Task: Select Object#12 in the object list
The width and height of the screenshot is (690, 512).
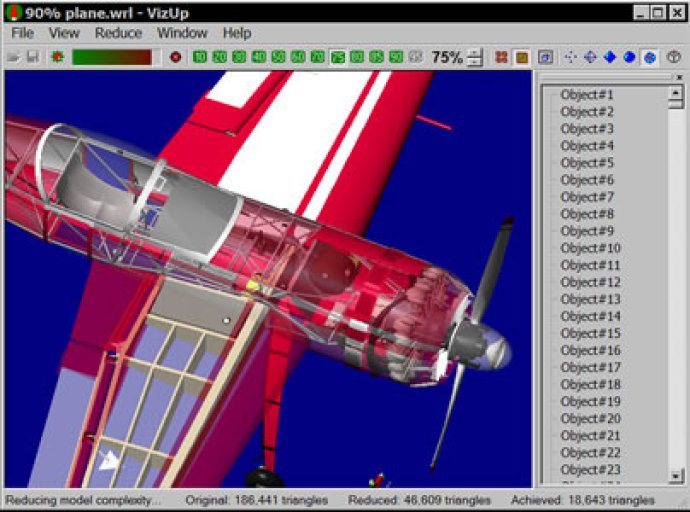Action: pos(590,282)
